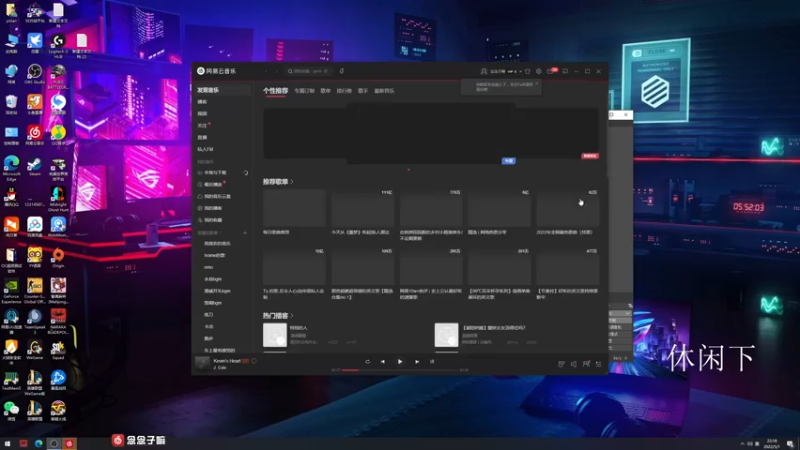This screenshot has width=800, height=450.
Task: Open 关注 in the sidebar
Action: point(203,126)
